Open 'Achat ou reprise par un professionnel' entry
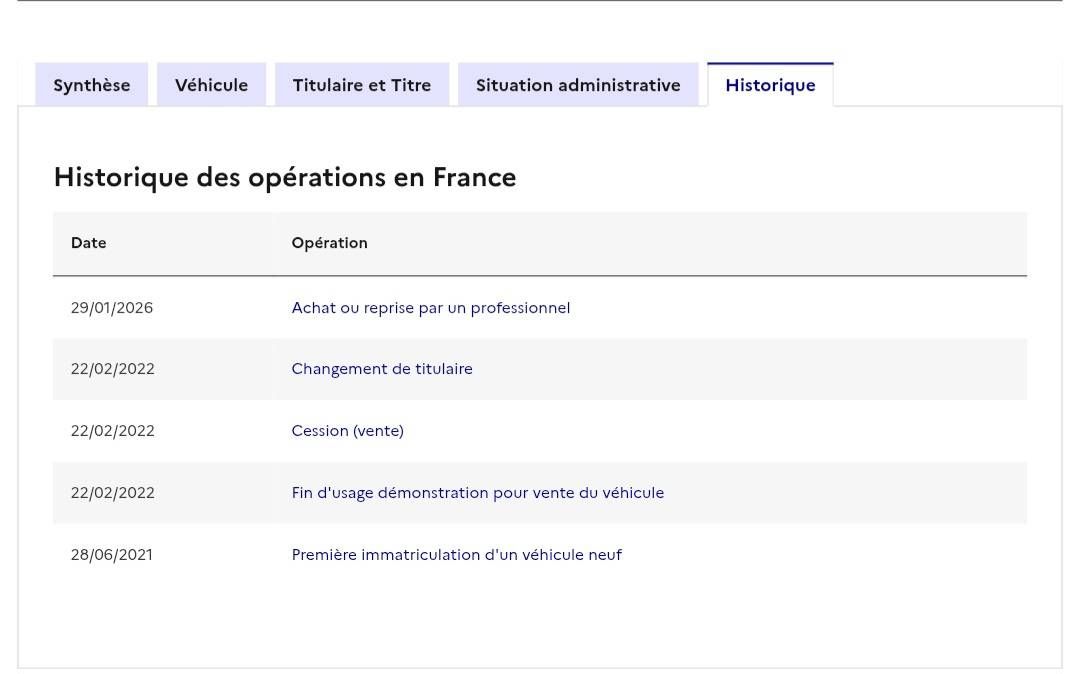 [x=431, y=308]
